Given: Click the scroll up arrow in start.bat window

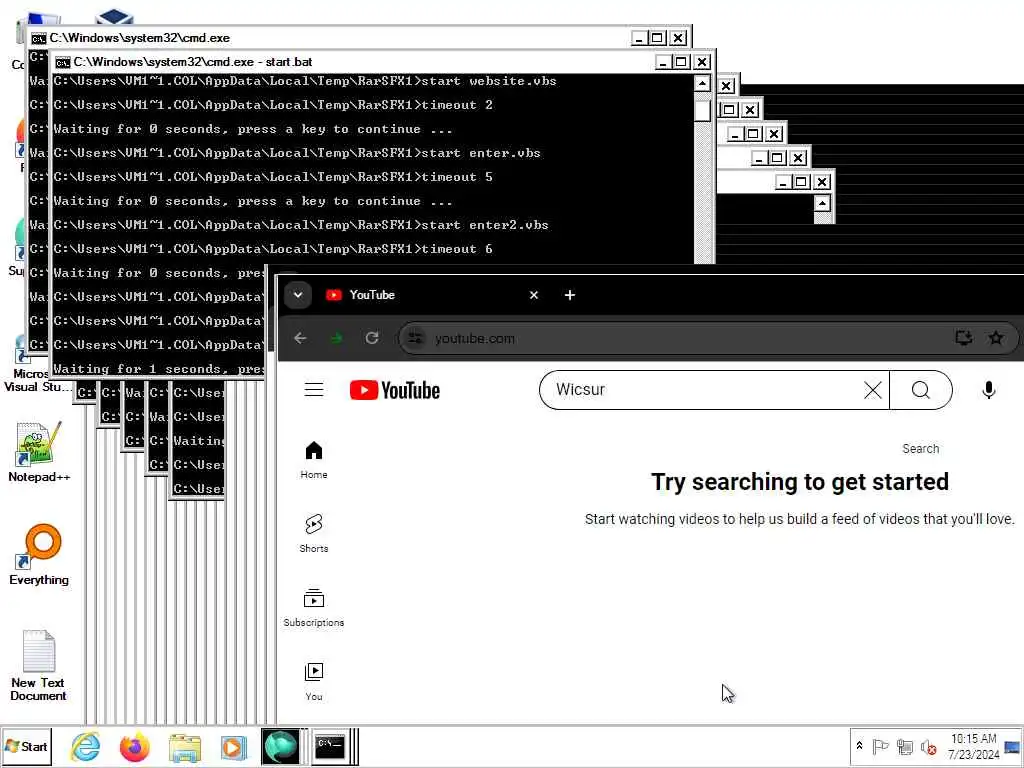Looking at the screenshot, I should (702, 84).
